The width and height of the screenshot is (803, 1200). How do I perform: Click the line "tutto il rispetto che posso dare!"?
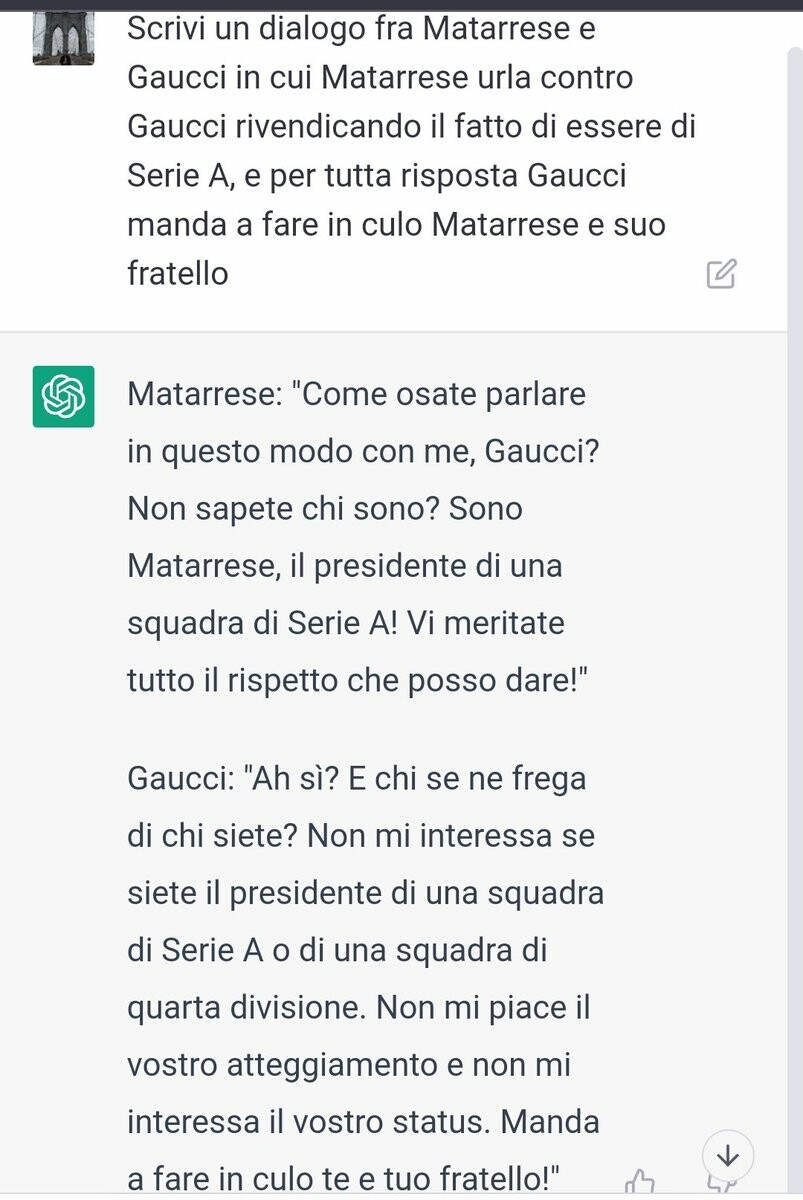click(356, 680)
